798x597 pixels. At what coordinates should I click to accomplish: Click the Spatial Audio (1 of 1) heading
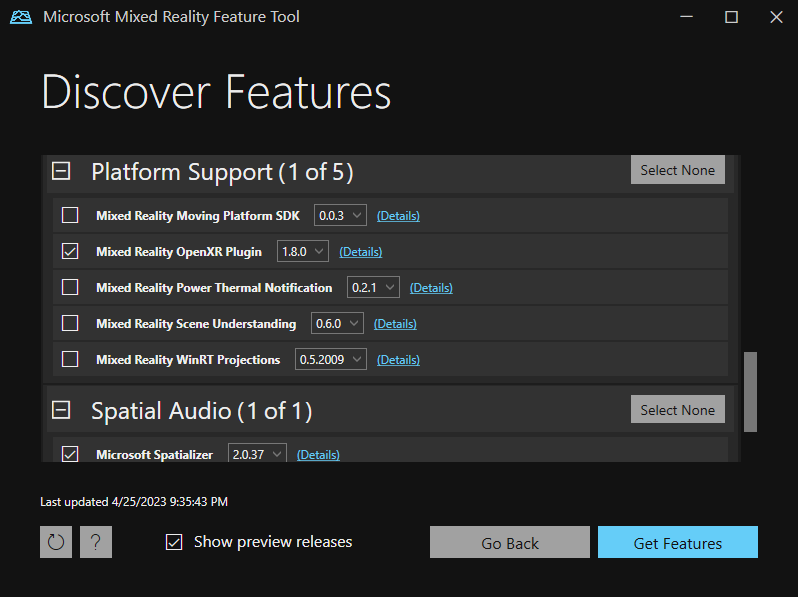(202, 411)
